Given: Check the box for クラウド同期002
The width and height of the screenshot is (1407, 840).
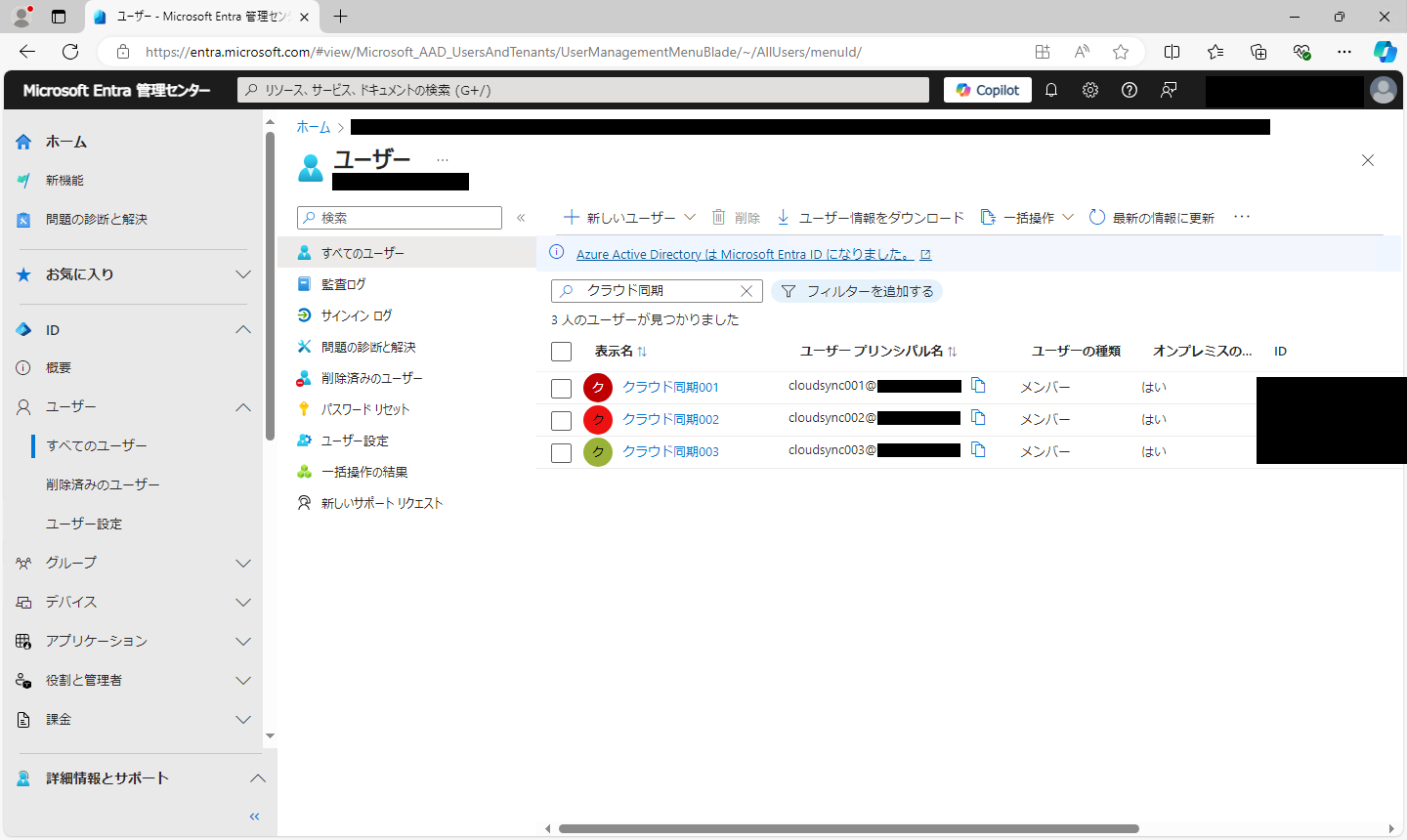Looking at the screenshot, I should pyautogui.click(x=561, y=420).
